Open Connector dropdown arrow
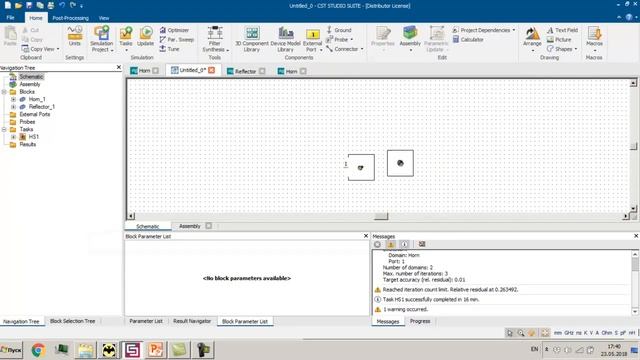This screenshot has width=640, height=360. click(x=362, y=49)
